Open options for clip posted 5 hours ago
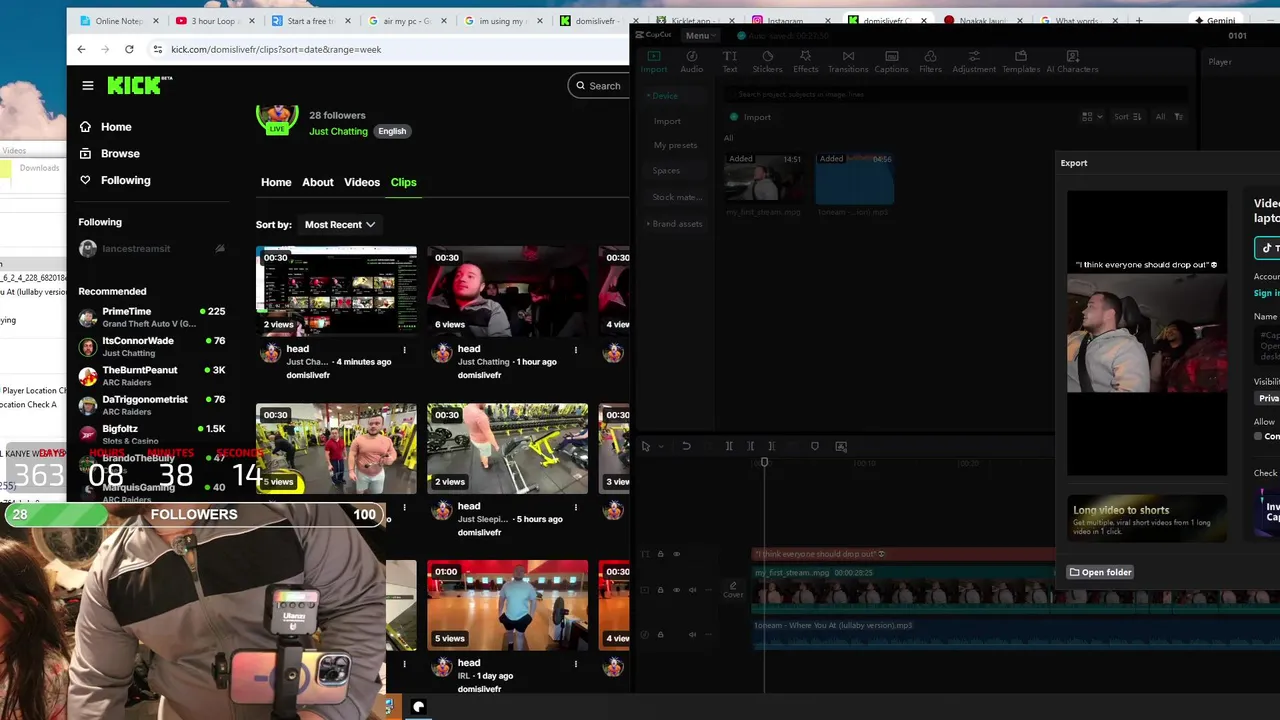The height and width of the screenshot is (720, 1280). (575, 507)
